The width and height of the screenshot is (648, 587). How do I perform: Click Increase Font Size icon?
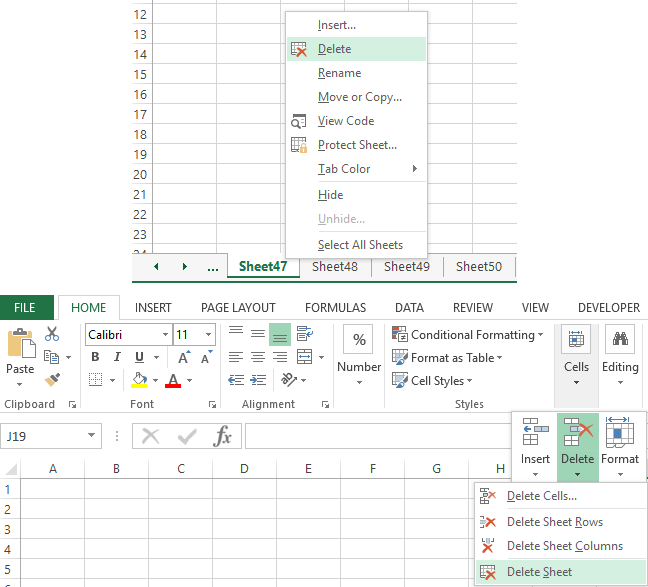pos(184,357)
